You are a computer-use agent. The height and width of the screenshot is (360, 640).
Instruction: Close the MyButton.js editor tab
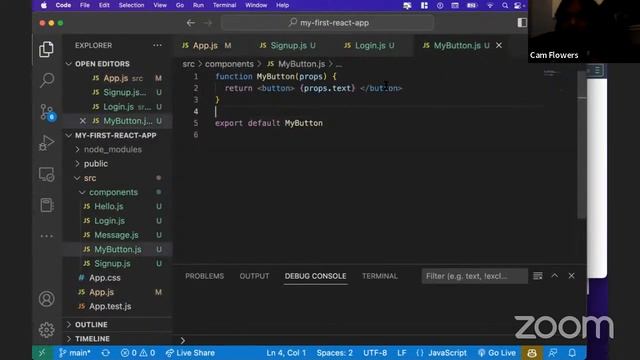499,45
